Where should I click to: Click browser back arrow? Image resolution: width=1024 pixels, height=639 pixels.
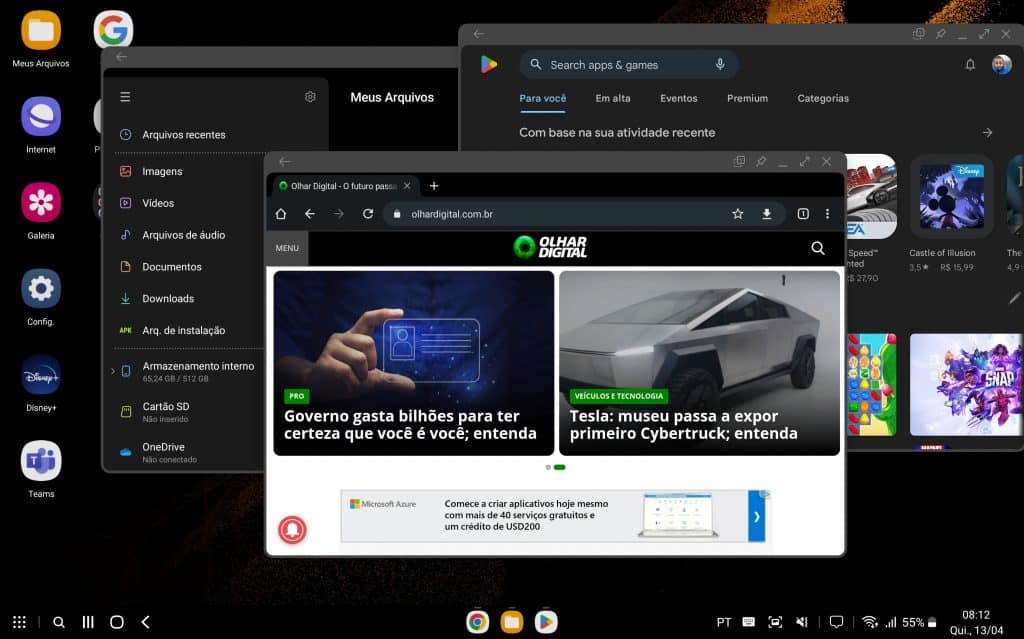click(x=310, y=214)
